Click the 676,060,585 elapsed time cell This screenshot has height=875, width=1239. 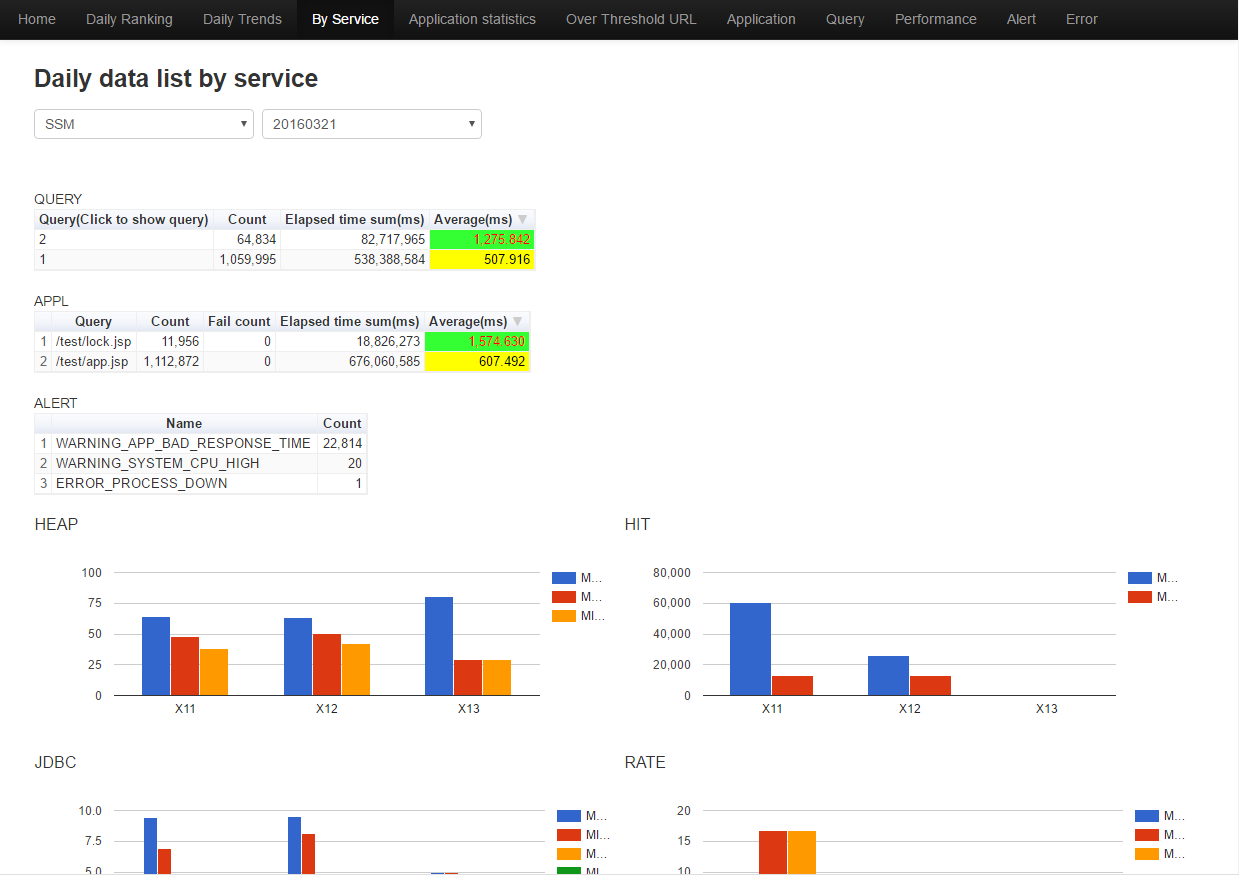(350, 362)
